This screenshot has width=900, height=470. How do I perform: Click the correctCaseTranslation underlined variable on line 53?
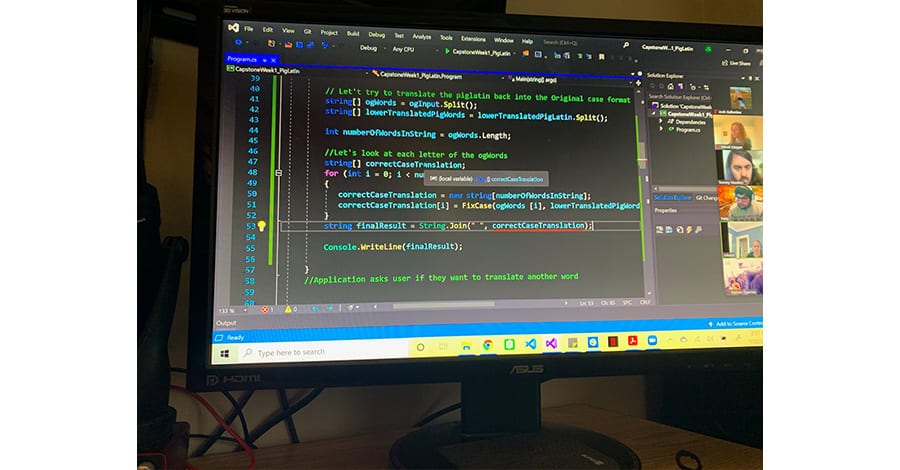[x=538, y=226]
